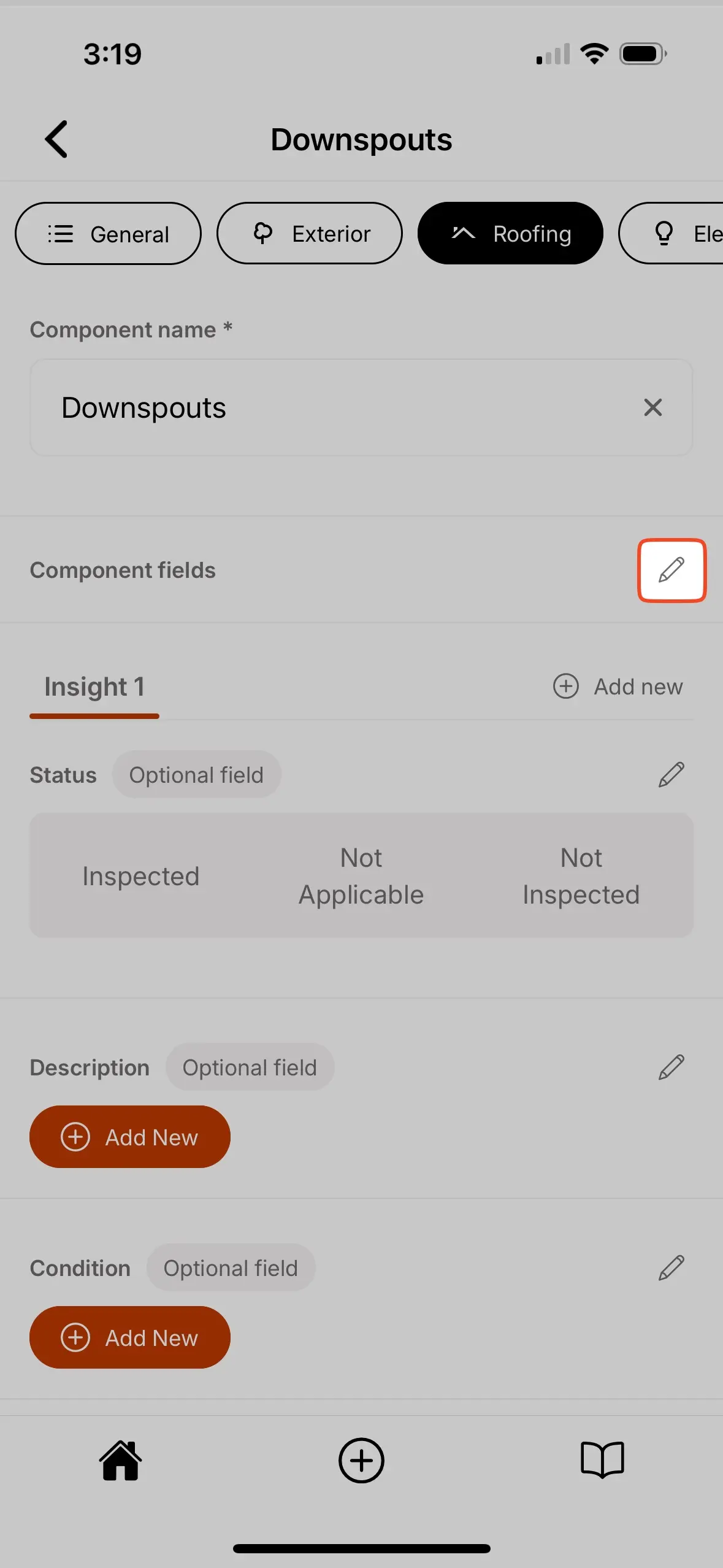
Task: Select the Not Applicable status option
Action: [361, 875]
